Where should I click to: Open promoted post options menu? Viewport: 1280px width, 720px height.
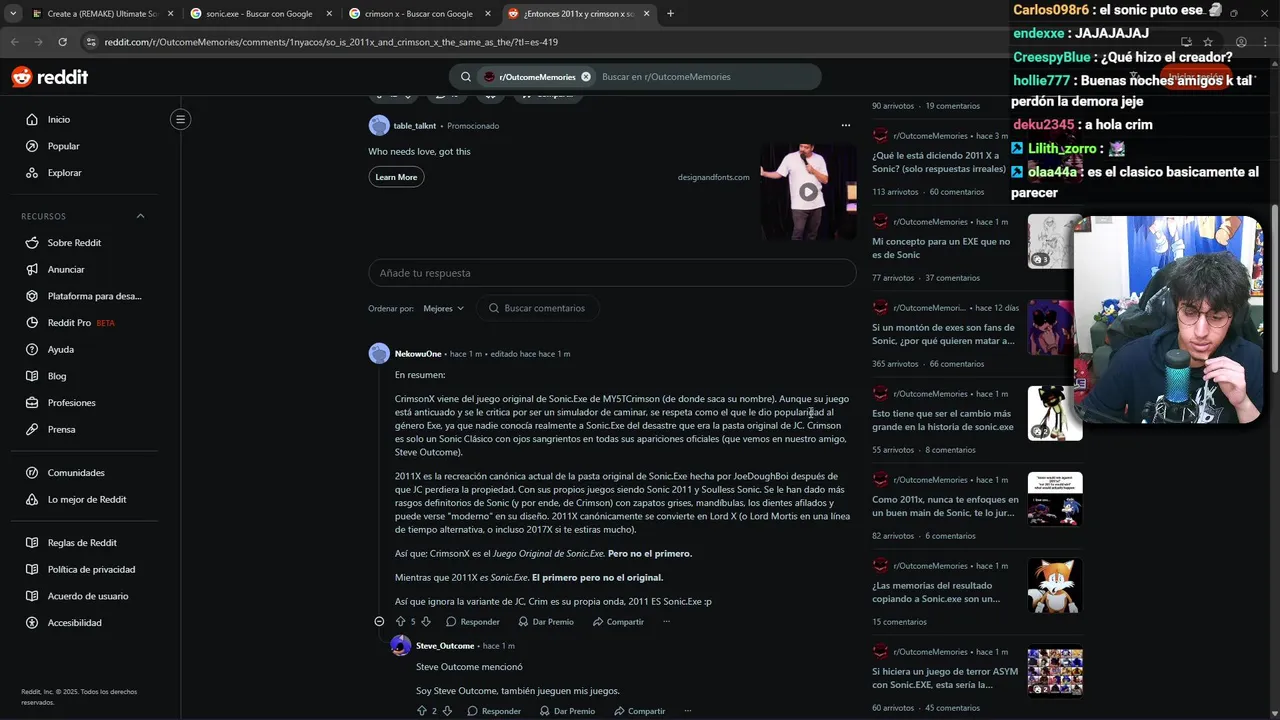click(x=846, y=125)
